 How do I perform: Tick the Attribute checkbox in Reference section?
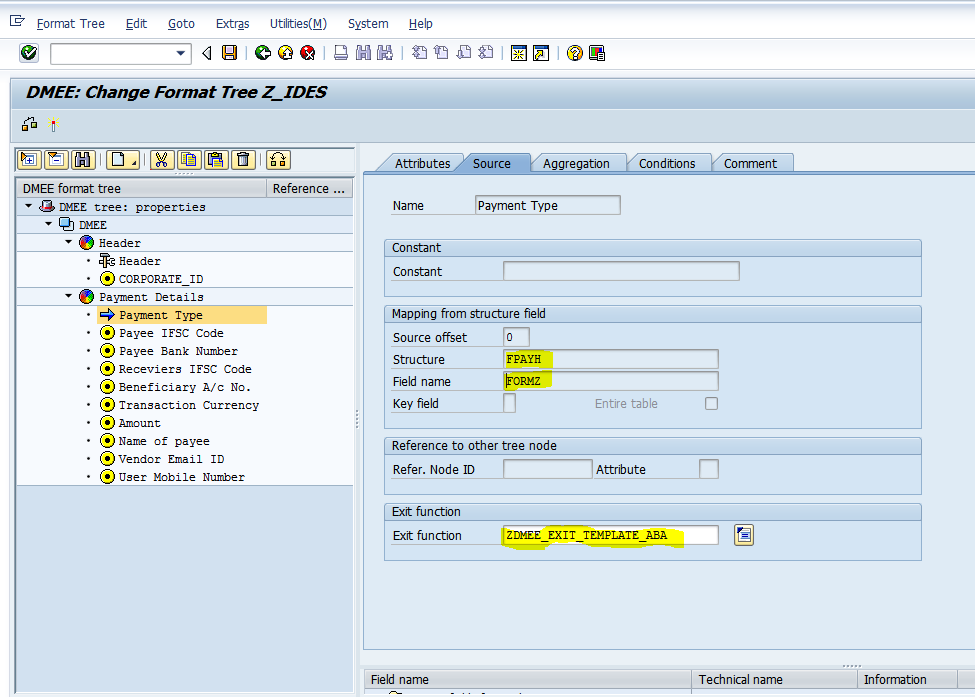(710, 468)
